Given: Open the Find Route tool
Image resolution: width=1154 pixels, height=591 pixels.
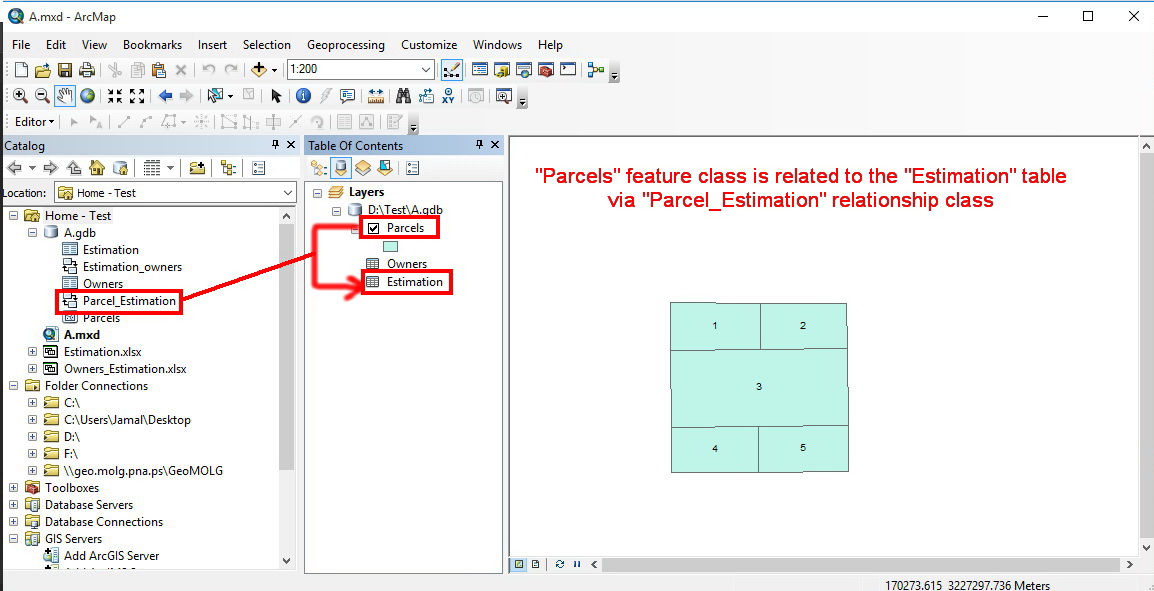Looking at the screenshot, I should [426, 96].
